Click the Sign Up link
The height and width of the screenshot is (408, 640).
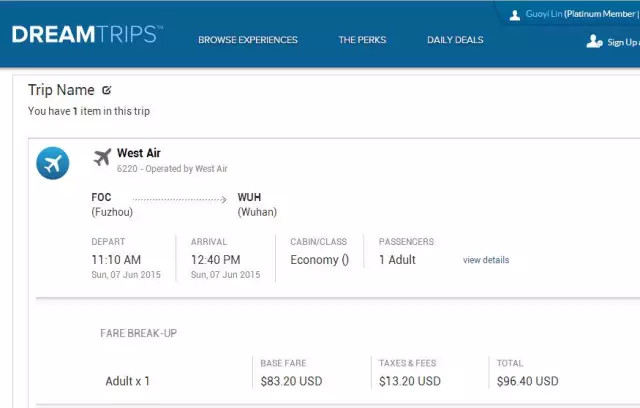(622, 42)
